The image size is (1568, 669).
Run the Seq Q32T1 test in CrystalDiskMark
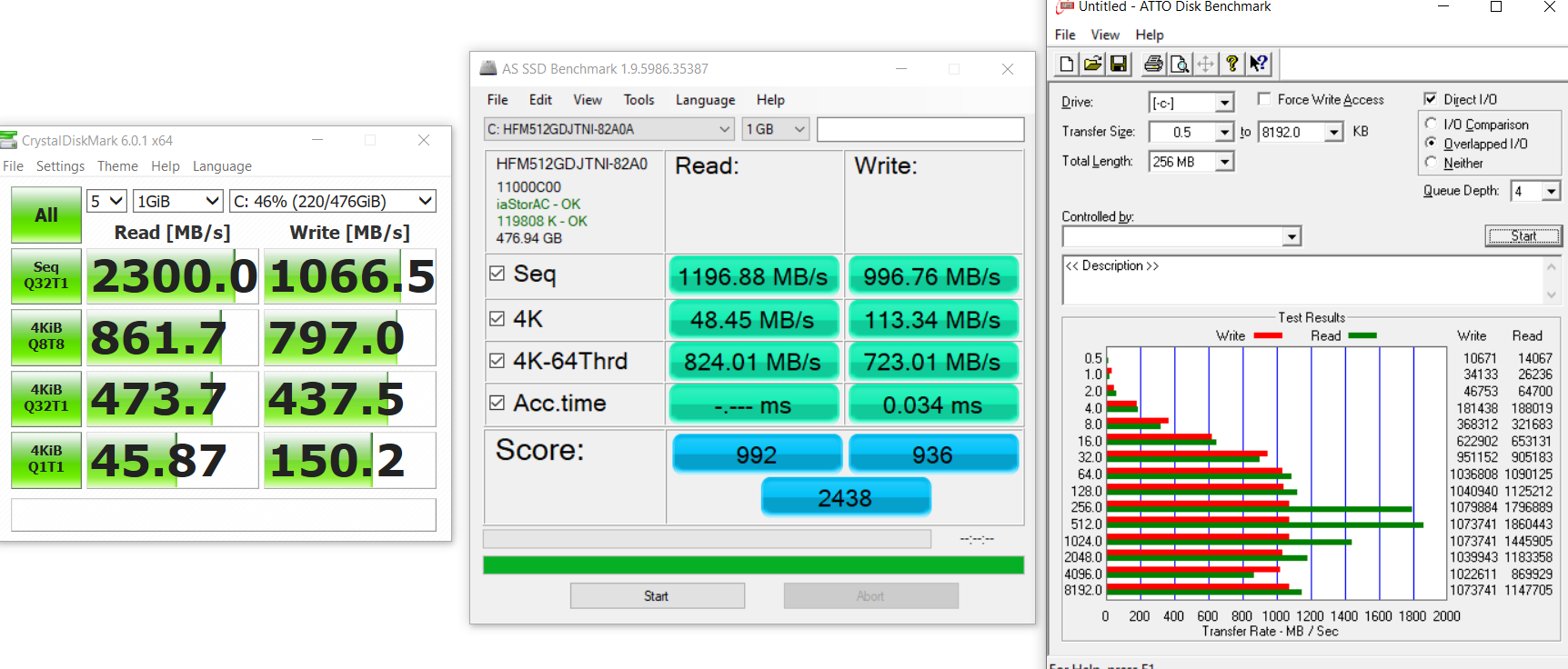pos(46,275)
